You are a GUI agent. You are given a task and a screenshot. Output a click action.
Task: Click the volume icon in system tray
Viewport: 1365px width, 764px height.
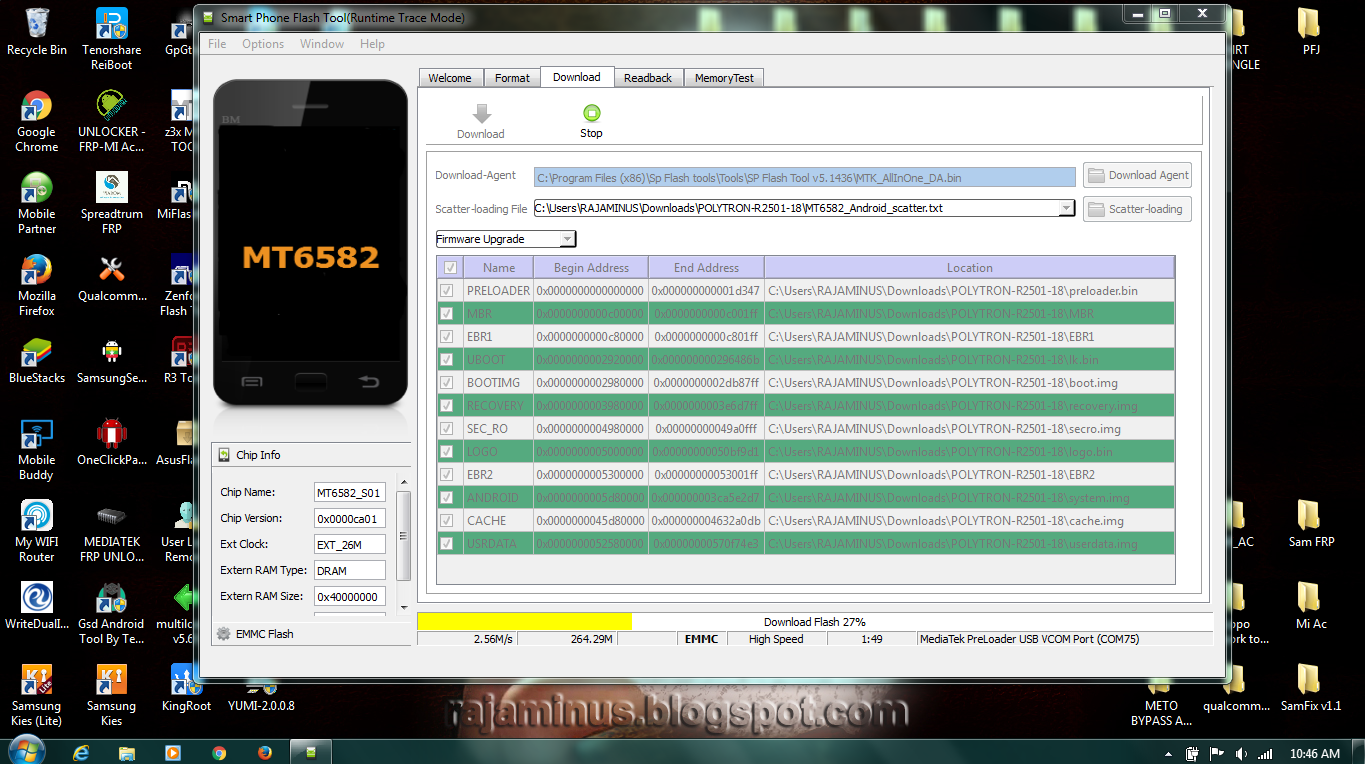[1241, 753]
